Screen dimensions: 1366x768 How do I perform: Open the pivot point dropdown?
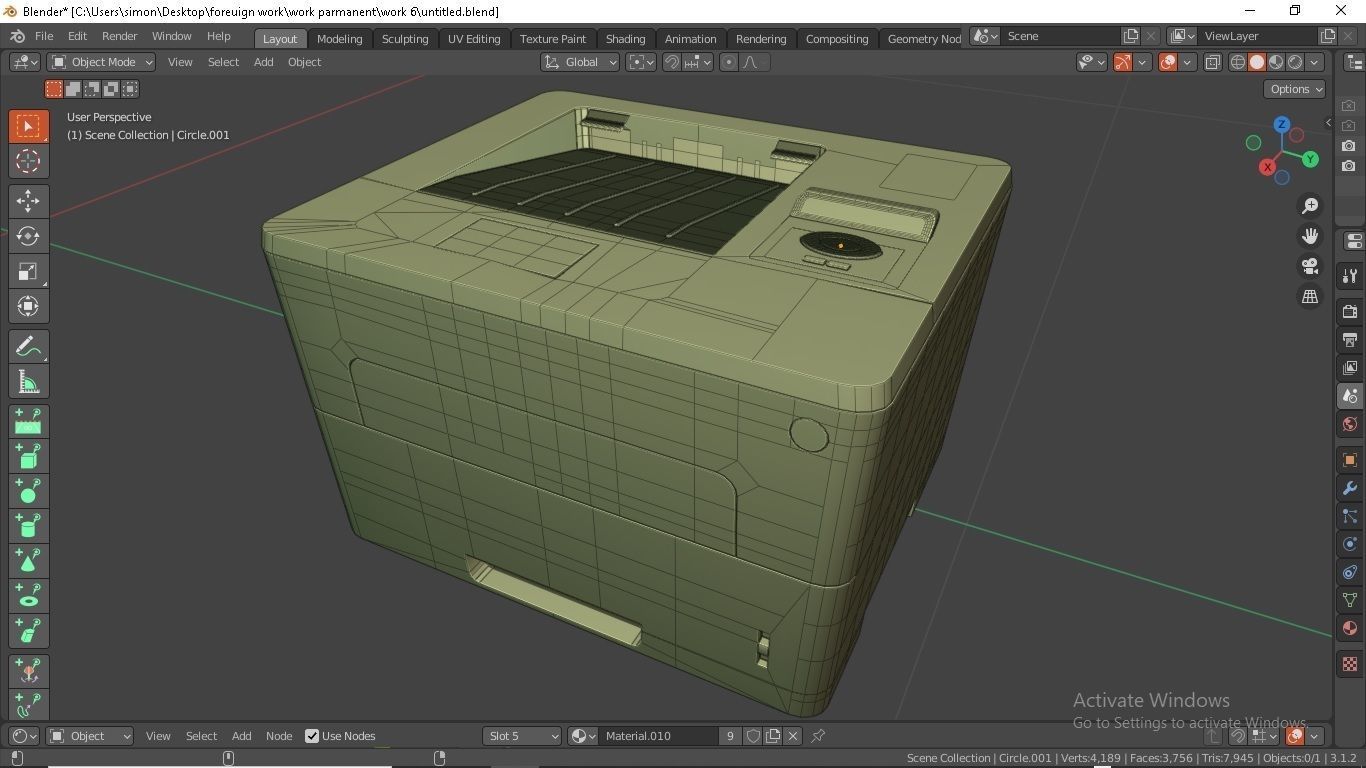click(x=641, y=62)
